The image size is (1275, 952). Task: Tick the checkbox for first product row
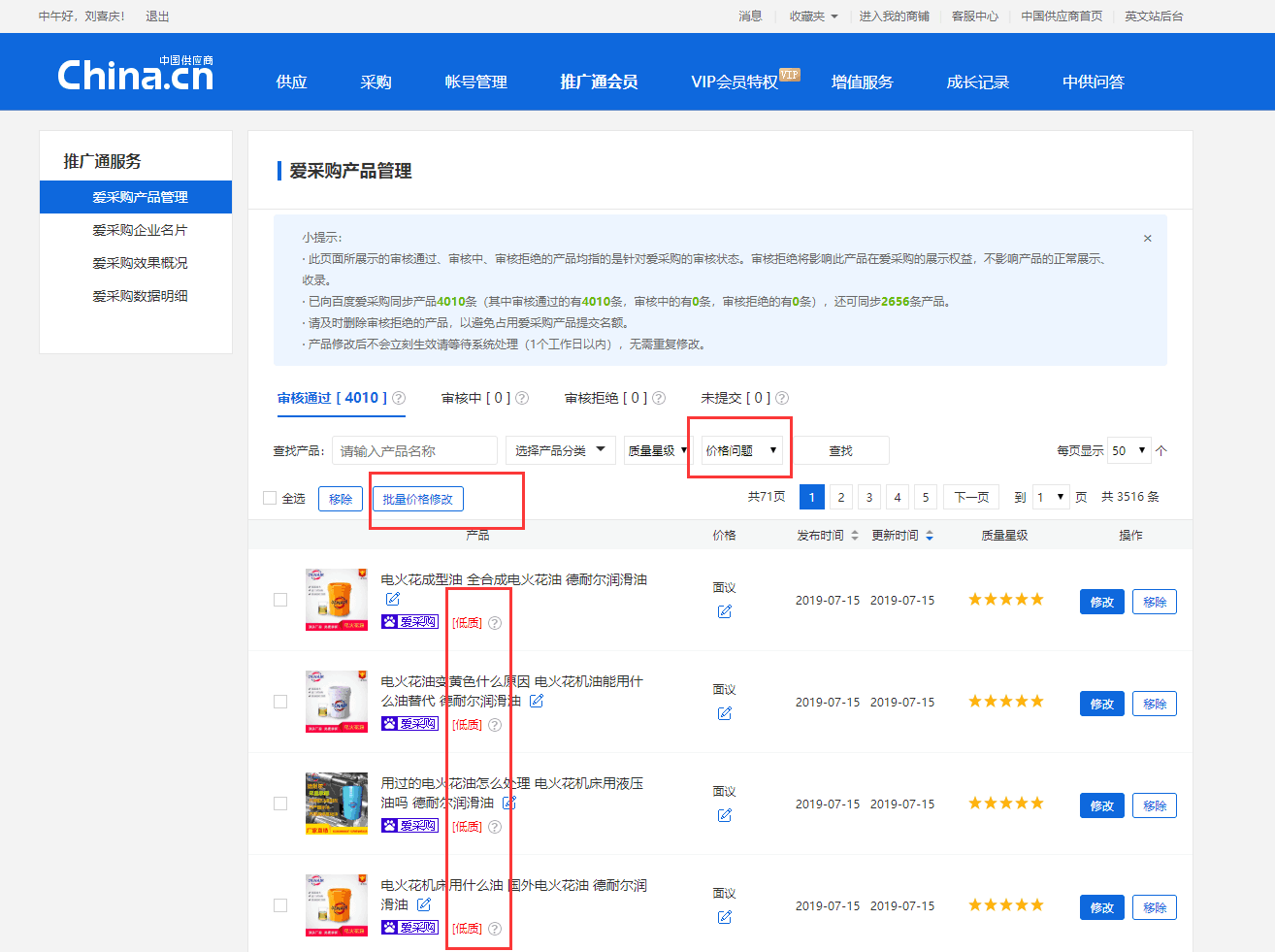pos(280,600)
